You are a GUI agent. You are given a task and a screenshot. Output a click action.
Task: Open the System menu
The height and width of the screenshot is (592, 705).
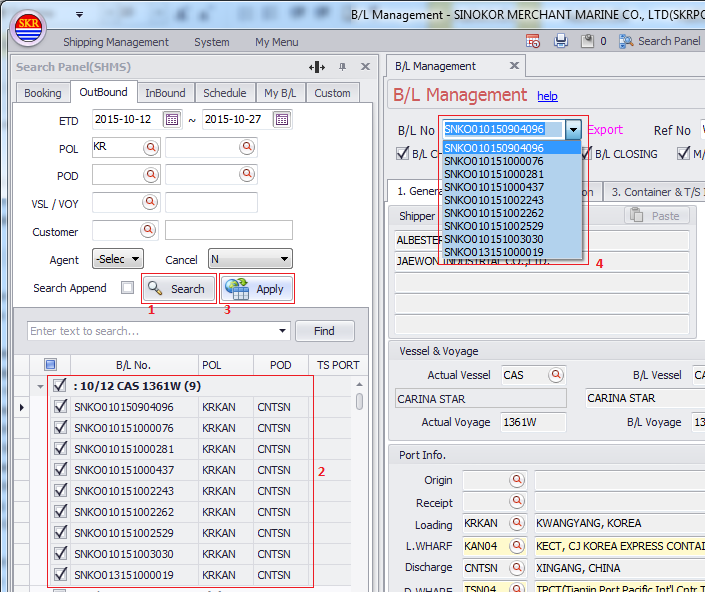coord(212,42)
